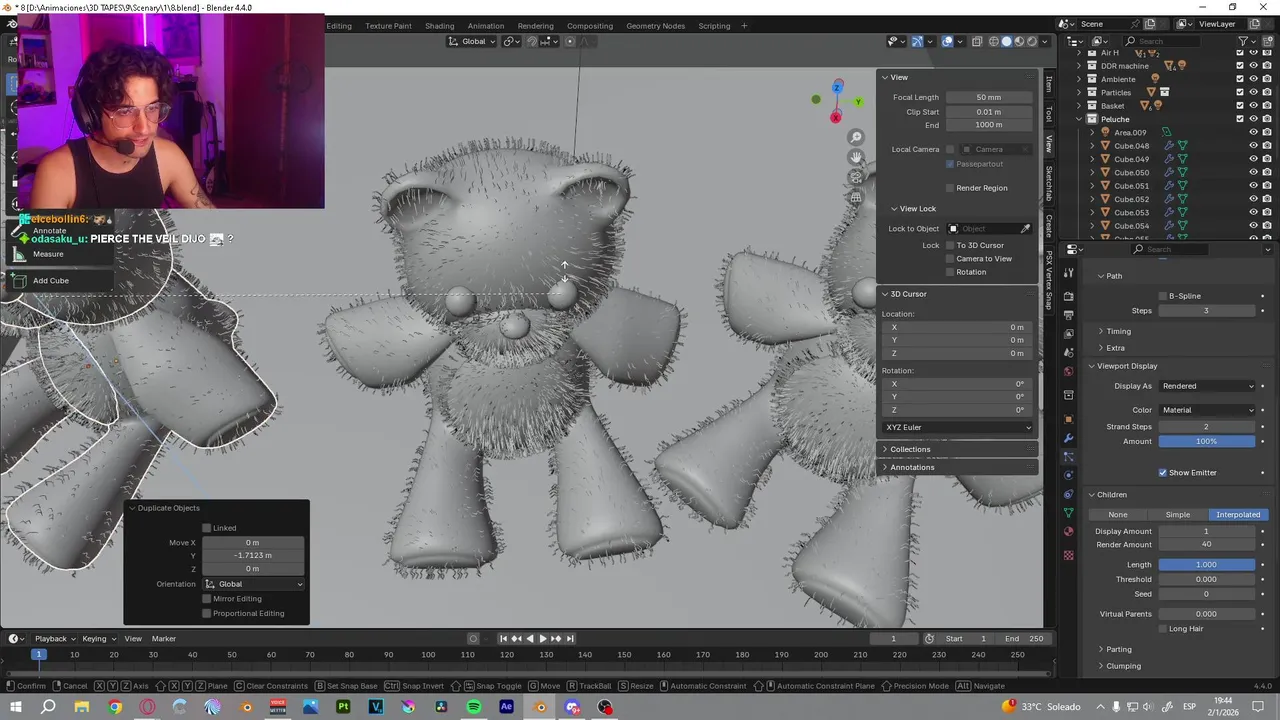Open the Object properties tab icon
Image resolution: width=1280 pixels, height=720 pixels.
1068,419
